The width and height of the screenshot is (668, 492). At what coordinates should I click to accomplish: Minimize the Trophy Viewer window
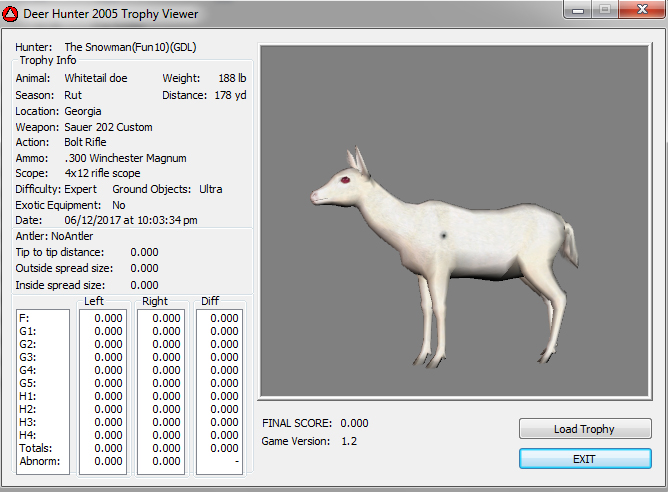(577, 11)
